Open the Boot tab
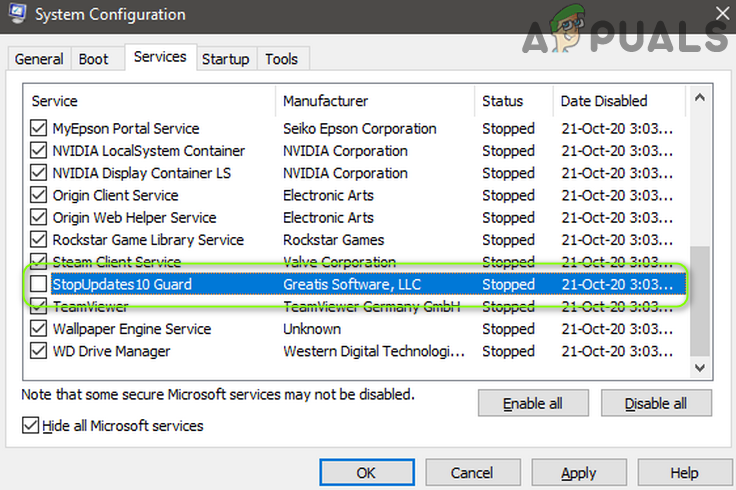 (x=94, y=59)
